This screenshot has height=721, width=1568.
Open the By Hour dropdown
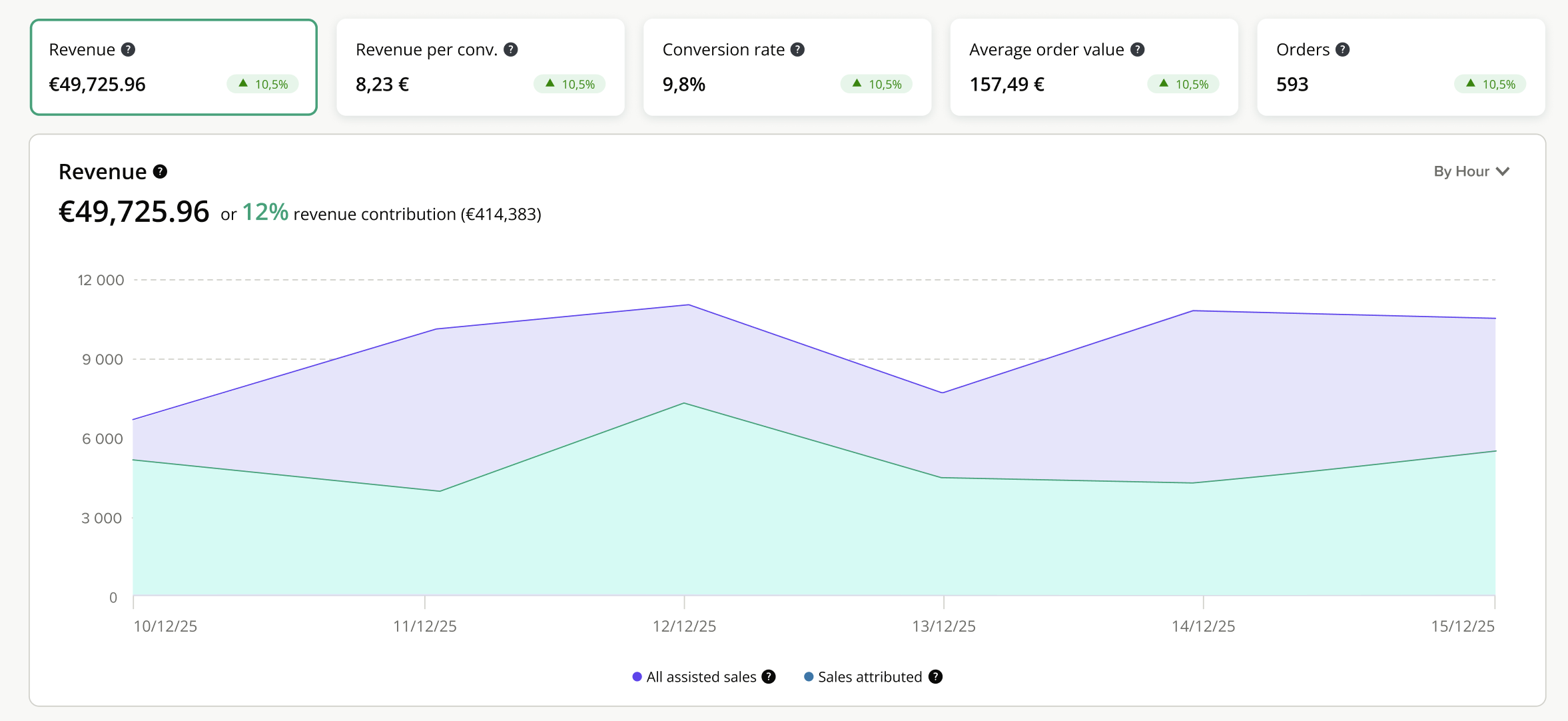point(1461,172)
